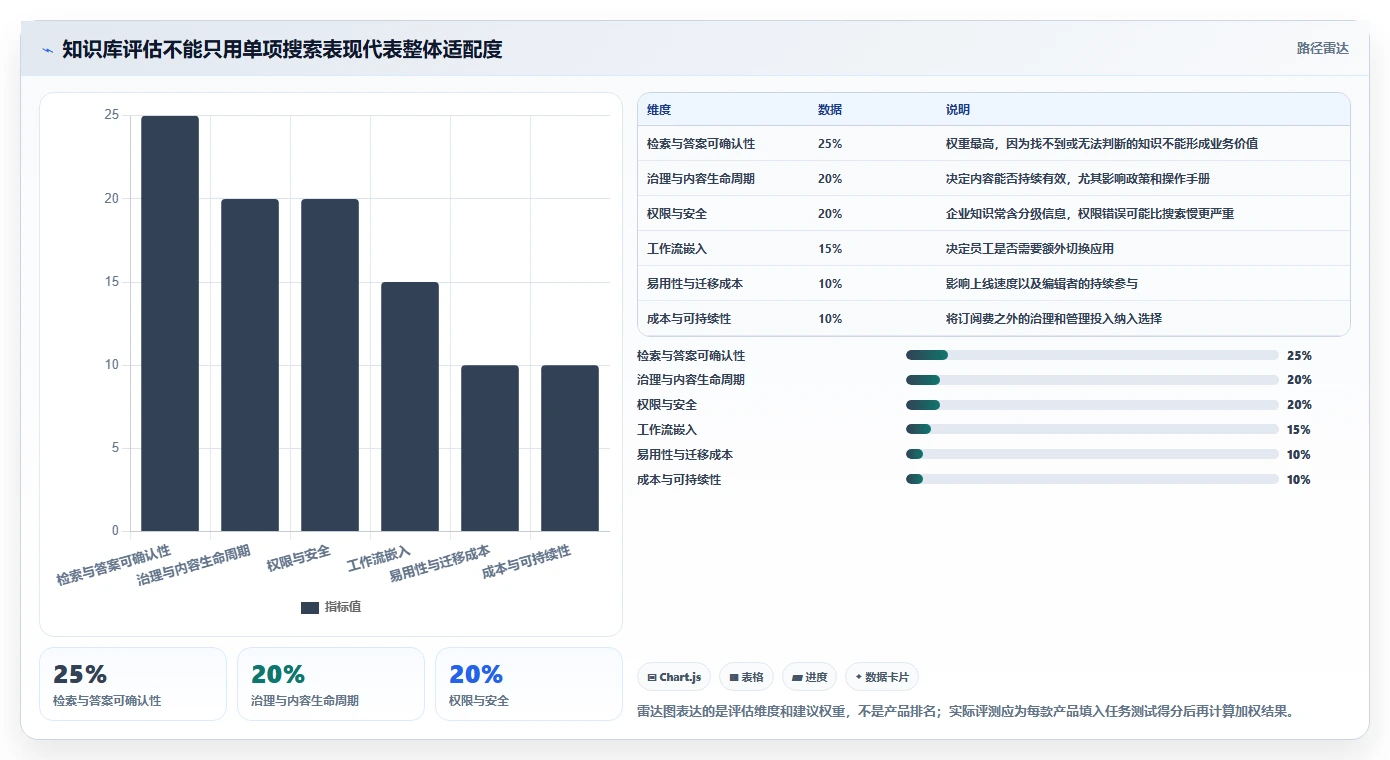Click the page title 知识库评估不能只用单项搜索表现代表整体适配度
Viewport: 1390px width, 760px height.
282,49
